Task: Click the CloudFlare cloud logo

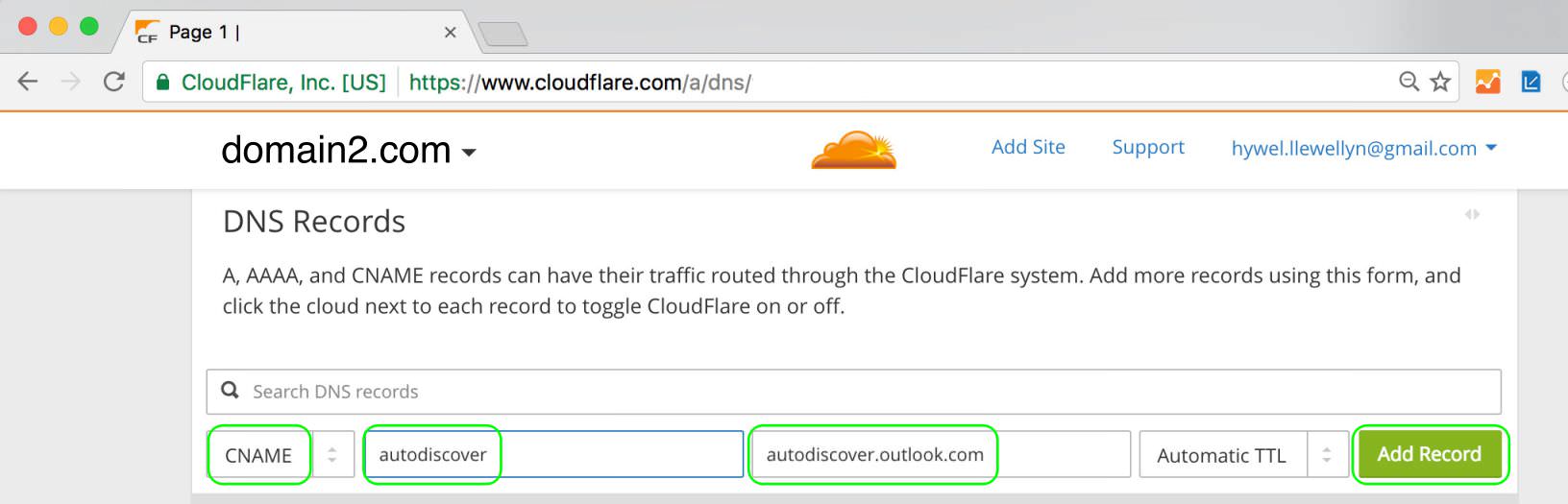Action: pos(854,150)
